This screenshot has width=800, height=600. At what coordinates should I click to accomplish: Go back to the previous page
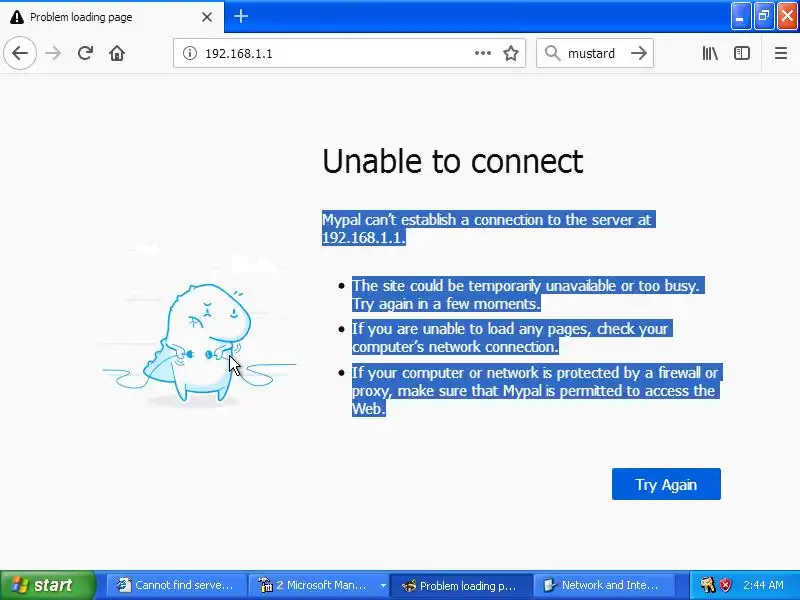[x=20, y=53]
